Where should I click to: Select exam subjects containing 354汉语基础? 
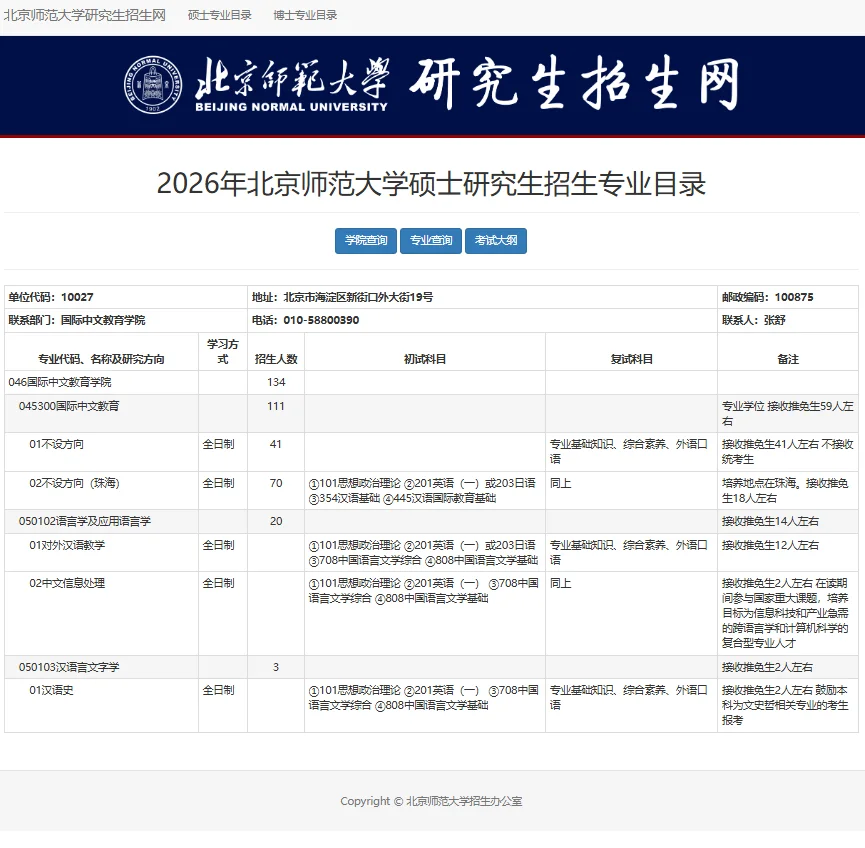tap(423, 490)
